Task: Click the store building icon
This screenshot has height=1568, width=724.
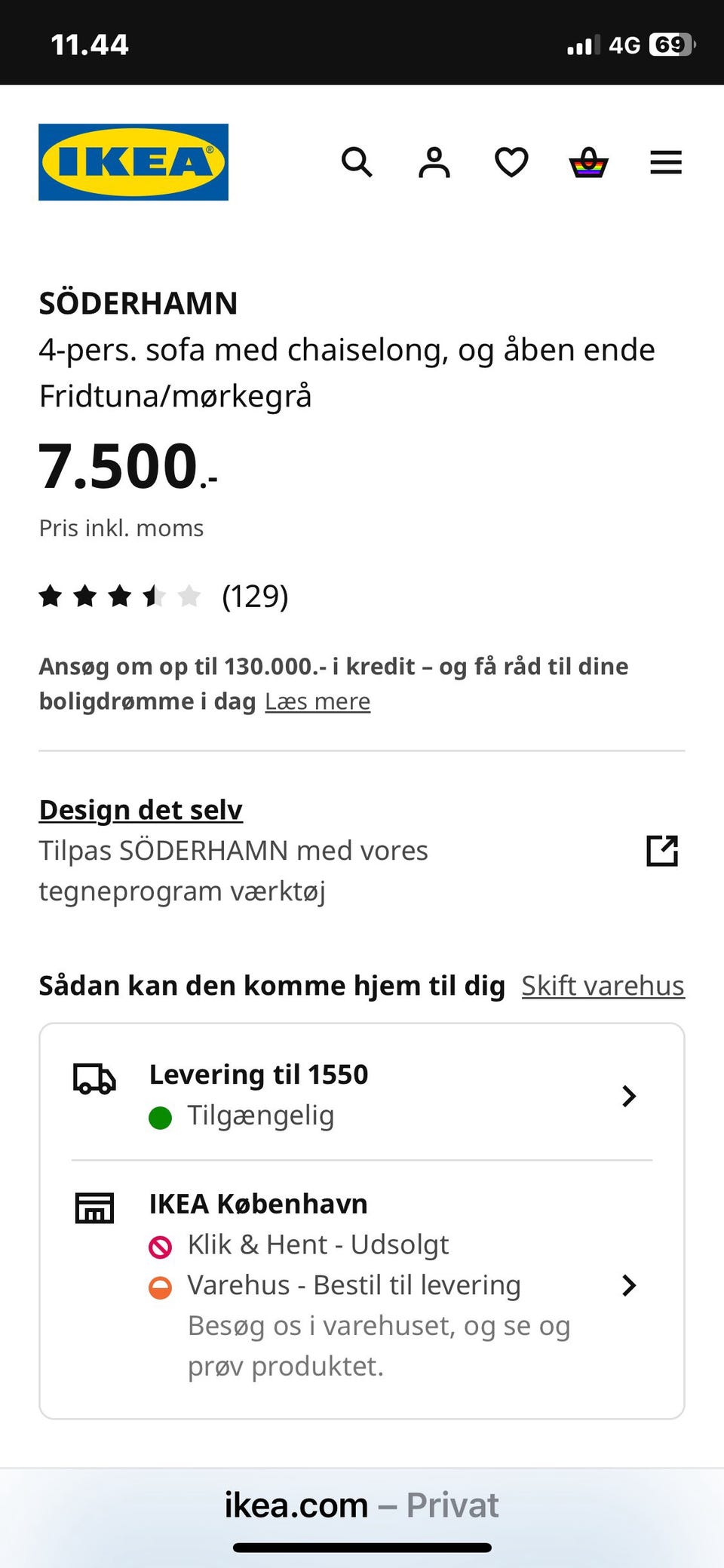Action: (94, 1207)
